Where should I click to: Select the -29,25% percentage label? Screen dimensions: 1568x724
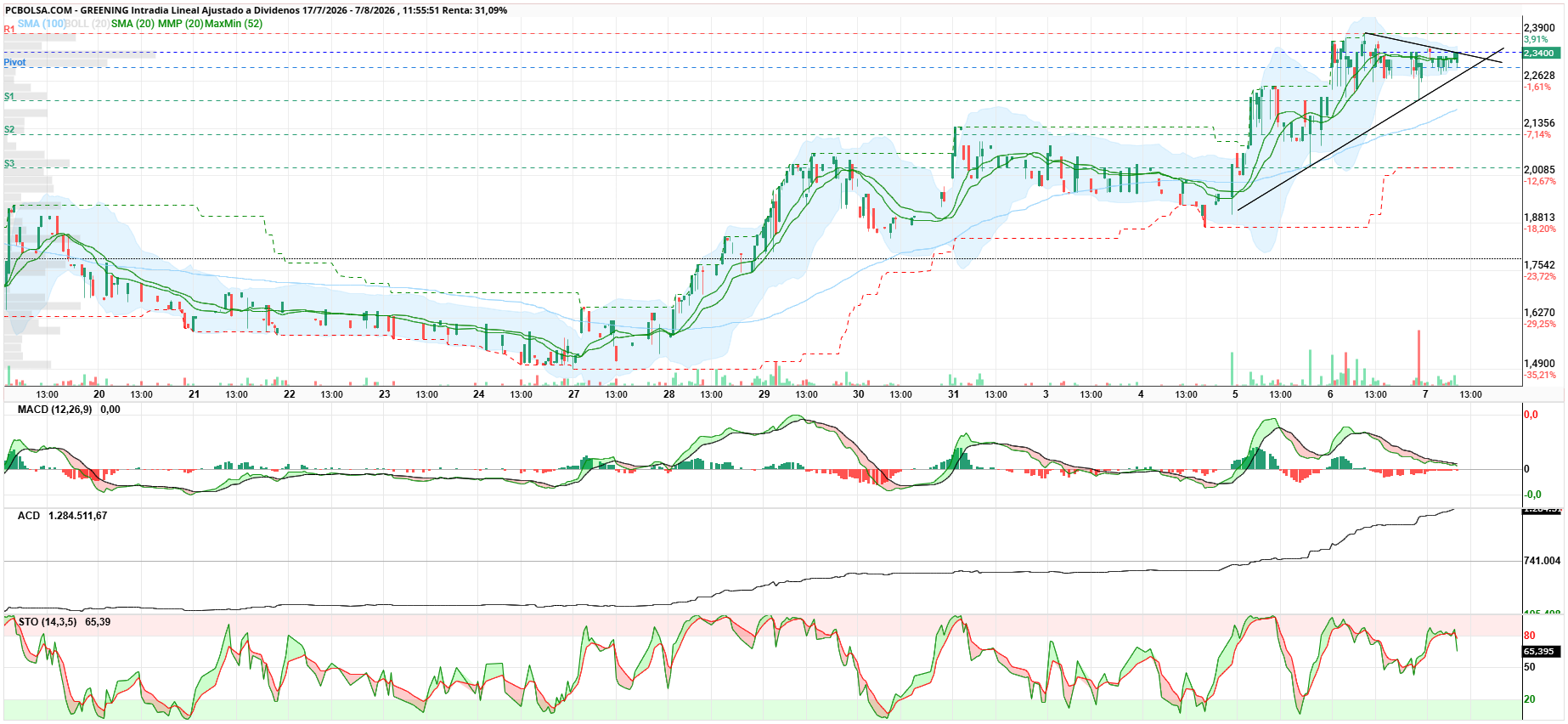[x=1540, y=325]
